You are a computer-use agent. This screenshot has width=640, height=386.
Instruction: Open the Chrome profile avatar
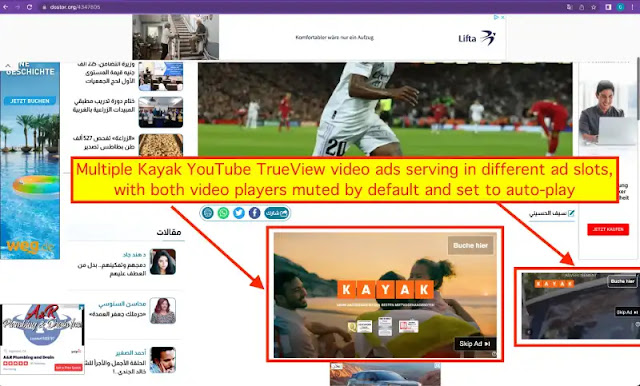point(620,7)
